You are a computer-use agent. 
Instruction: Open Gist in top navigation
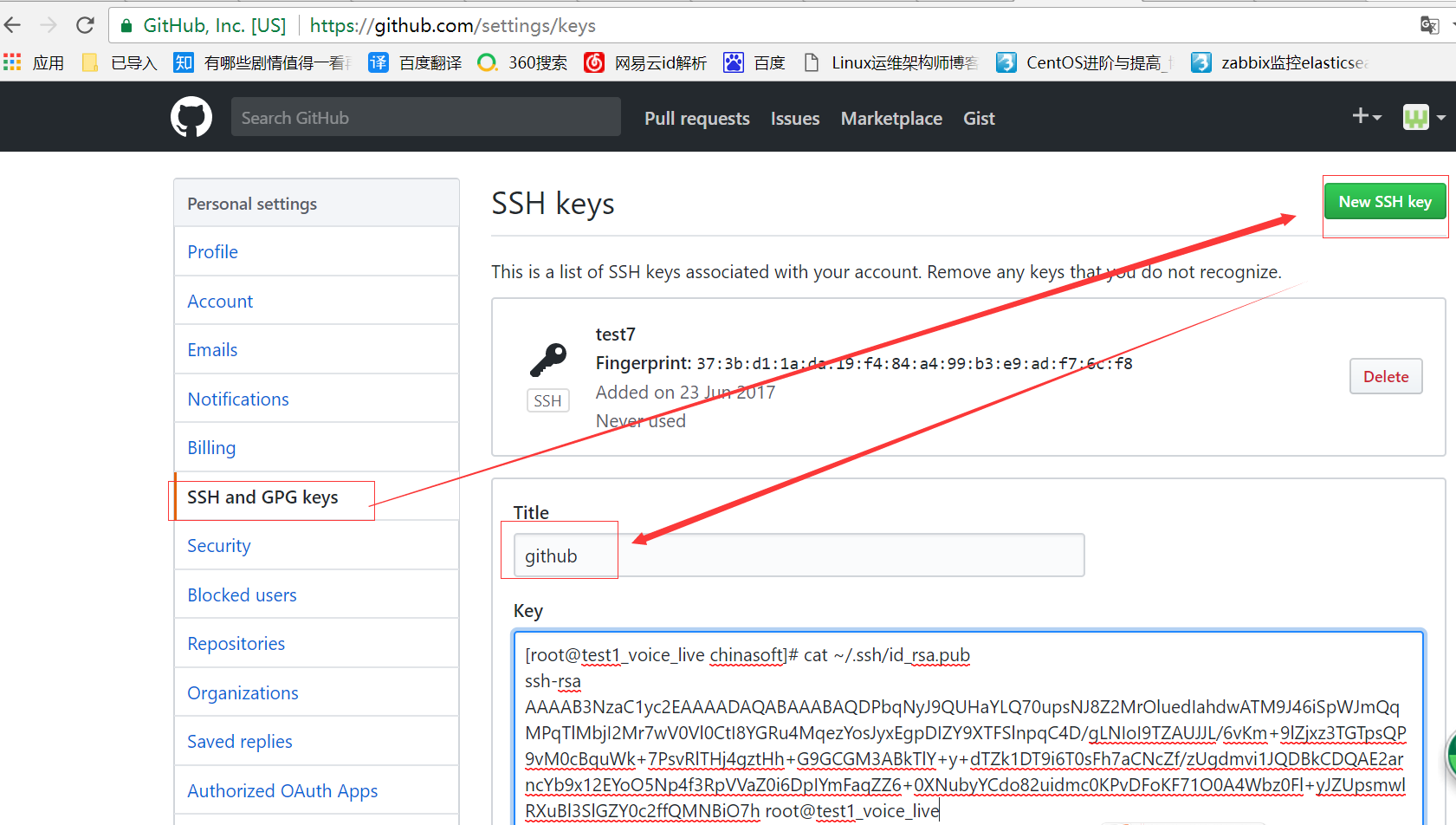pyautogui.click(x=979, y=119)
